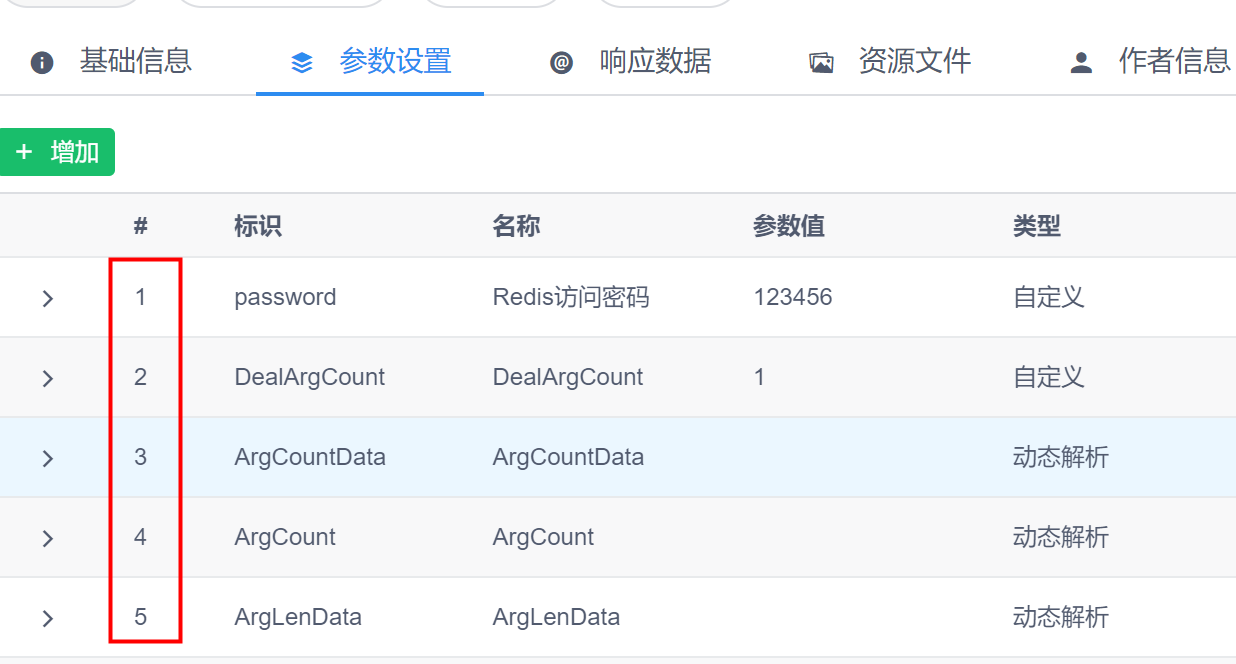Click the info icon beside 基础信息
The width and height of the screenshot is (1236, 664).
tap(42, 63)
